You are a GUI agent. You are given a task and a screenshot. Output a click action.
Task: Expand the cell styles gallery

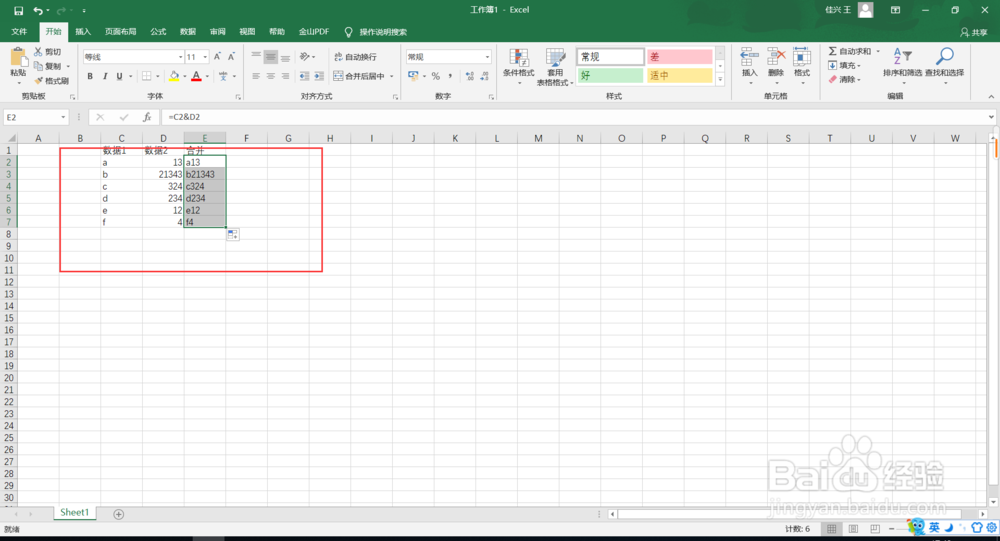(720, 80)
